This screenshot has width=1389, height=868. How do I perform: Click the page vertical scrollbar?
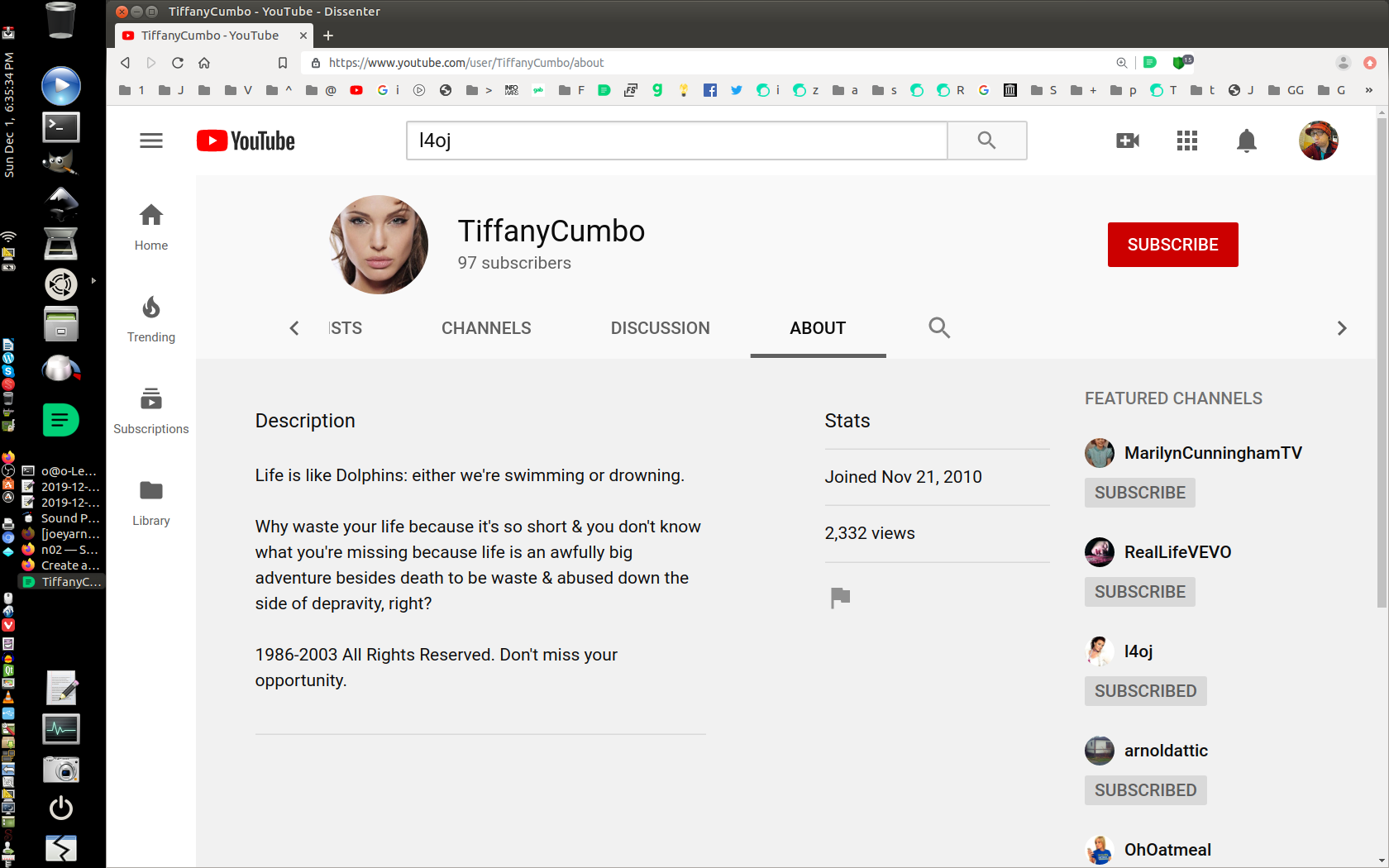click(x=1382, y=364)
